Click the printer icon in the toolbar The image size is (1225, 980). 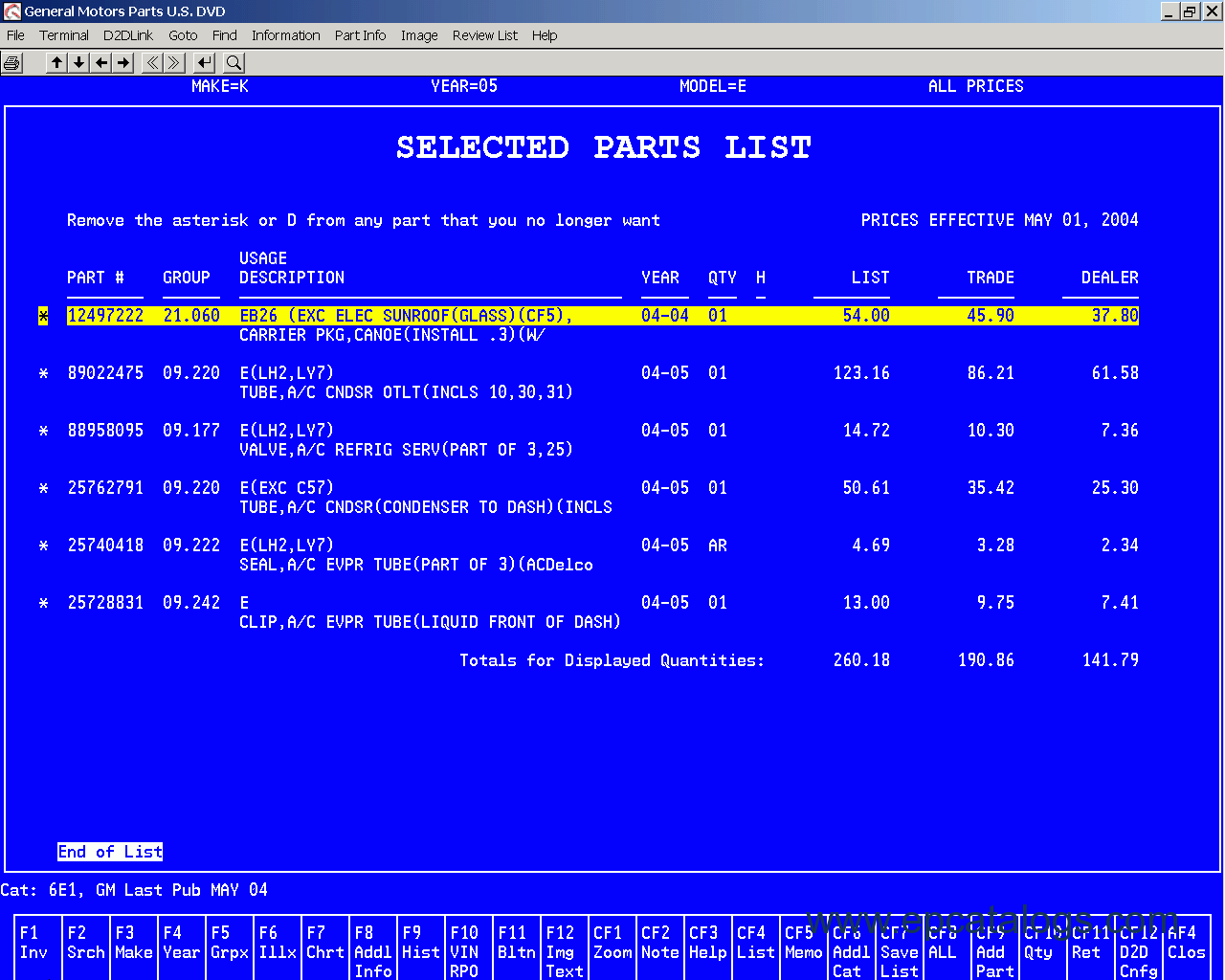11,63
